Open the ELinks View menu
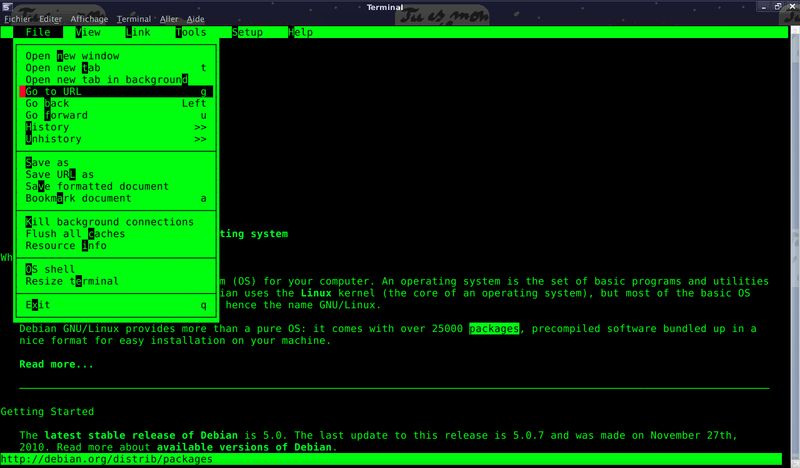This screenshot has width=800, height=468. [88, 32]
